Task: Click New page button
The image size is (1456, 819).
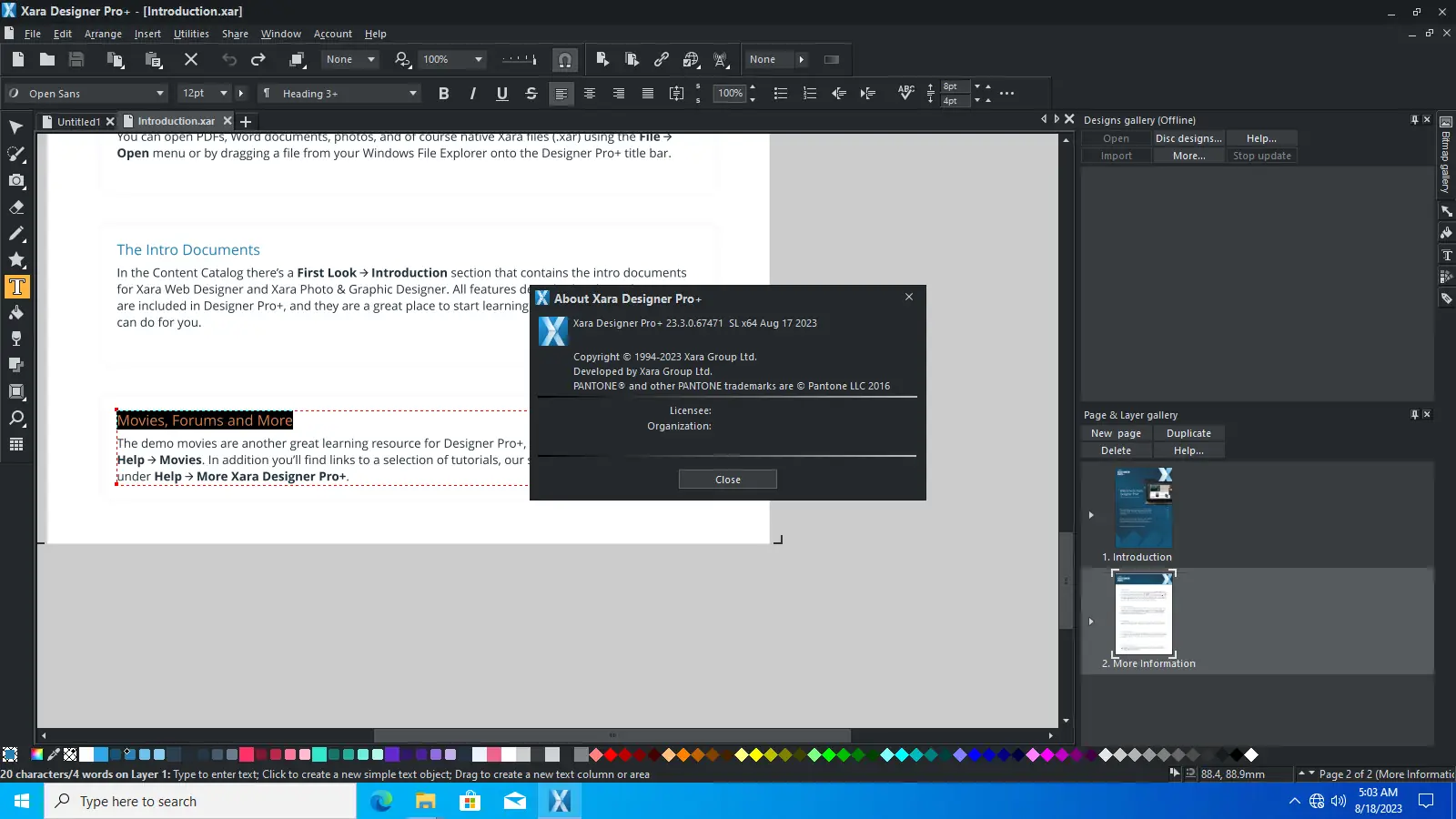Action: coord(1116,433)
